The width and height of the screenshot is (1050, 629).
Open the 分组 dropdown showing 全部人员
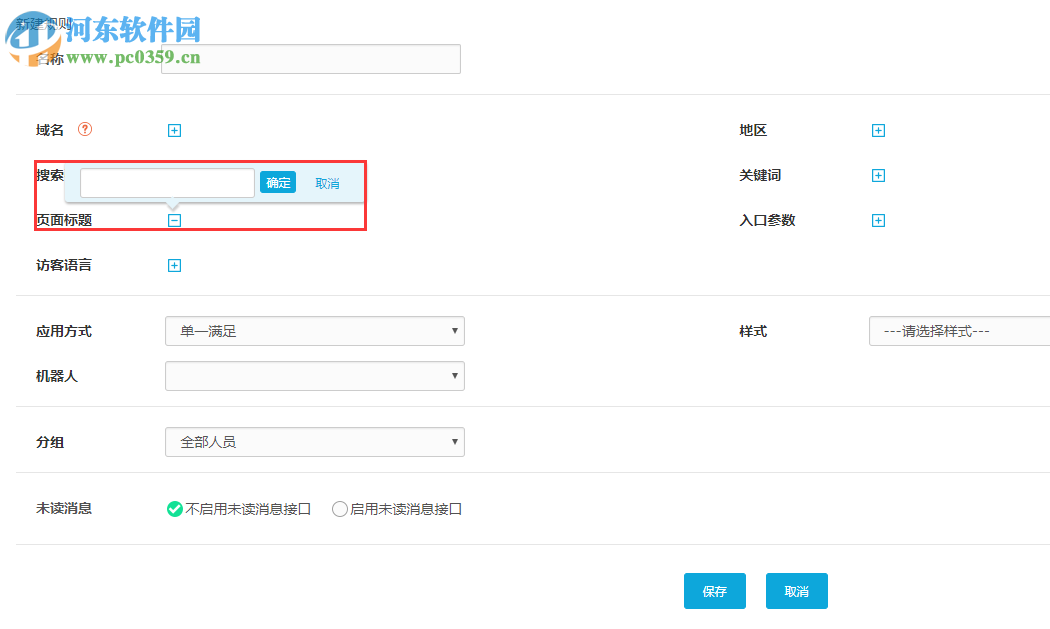[315, 441]
